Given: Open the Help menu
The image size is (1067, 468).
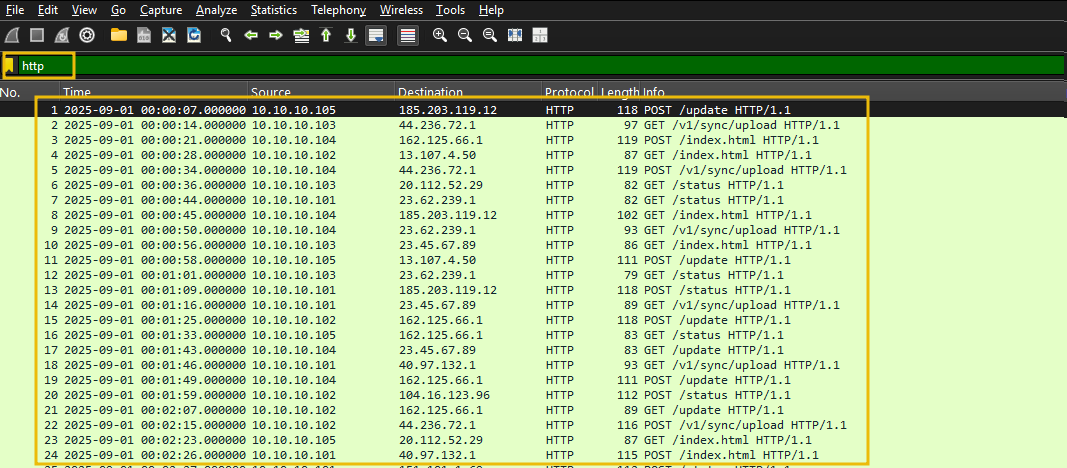Looking at the screenshot, I should point(491,10).
